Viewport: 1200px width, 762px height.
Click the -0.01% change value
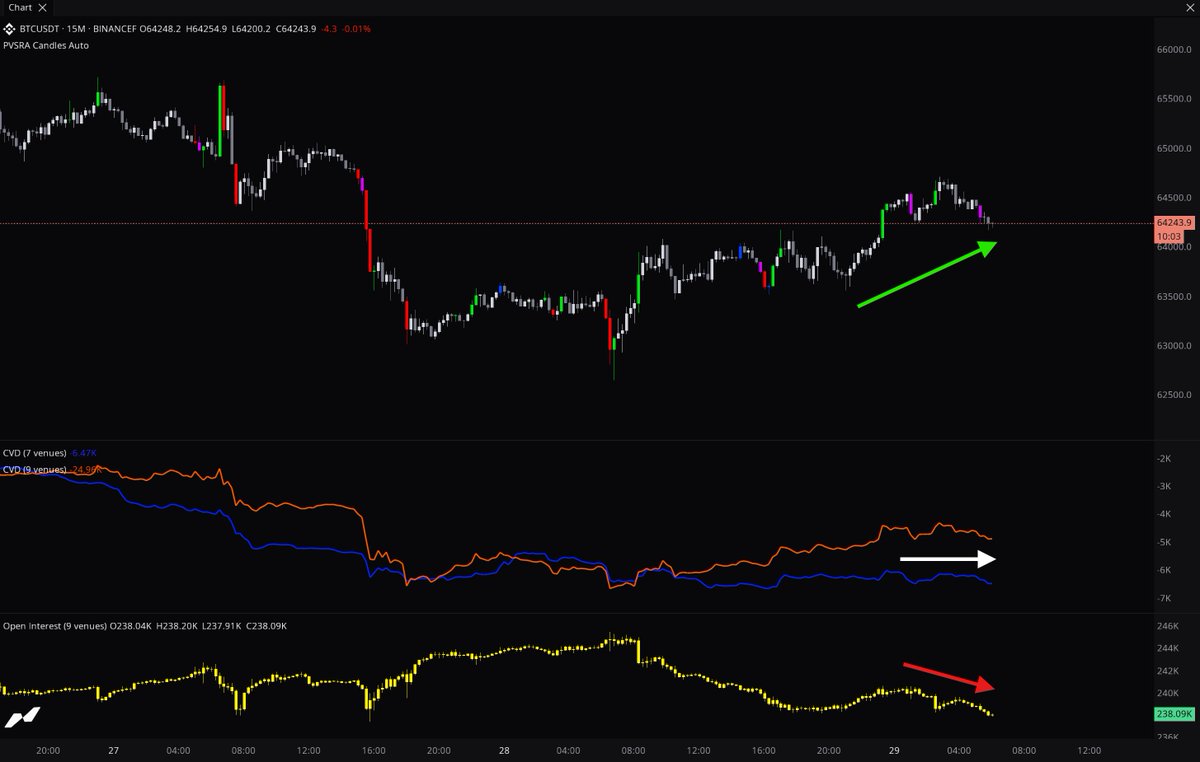pyautogui.click(x=355, y=29)
